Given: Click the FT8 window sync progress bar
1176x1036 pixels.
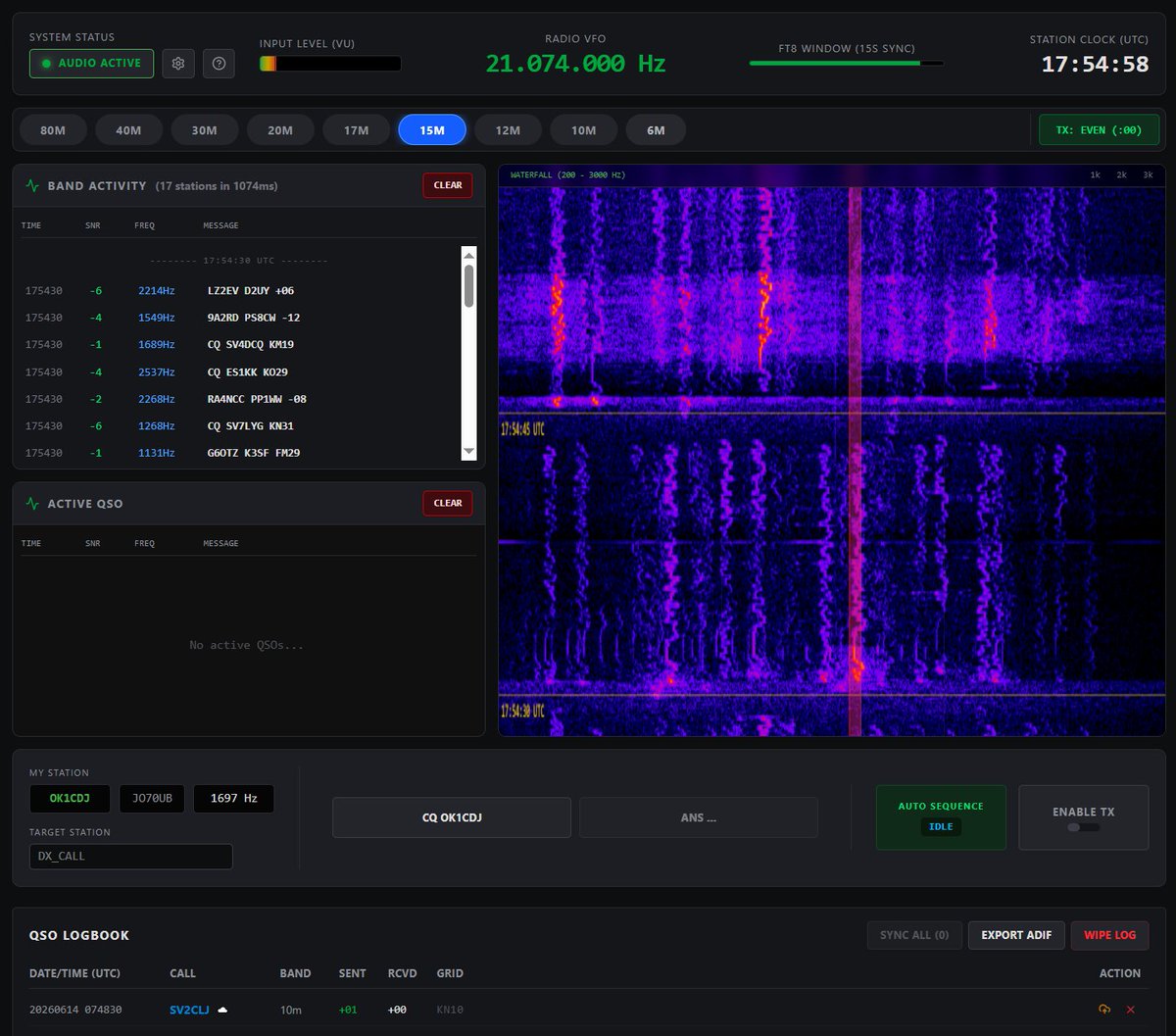Looking at the screenshot, I should (x=847, y=63).
